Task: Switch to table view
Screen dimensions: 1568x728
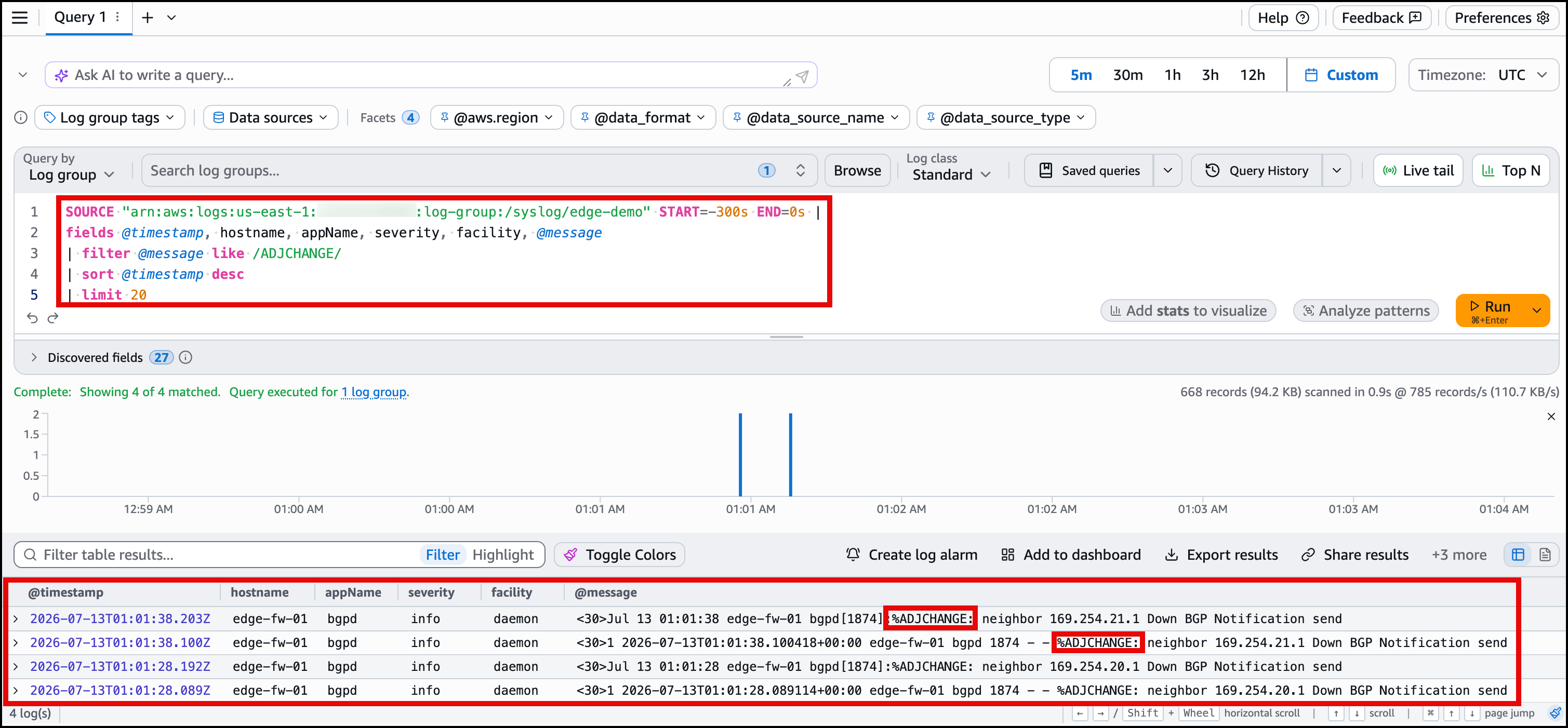Action: pyautogui.click(x=1518, y=555)
